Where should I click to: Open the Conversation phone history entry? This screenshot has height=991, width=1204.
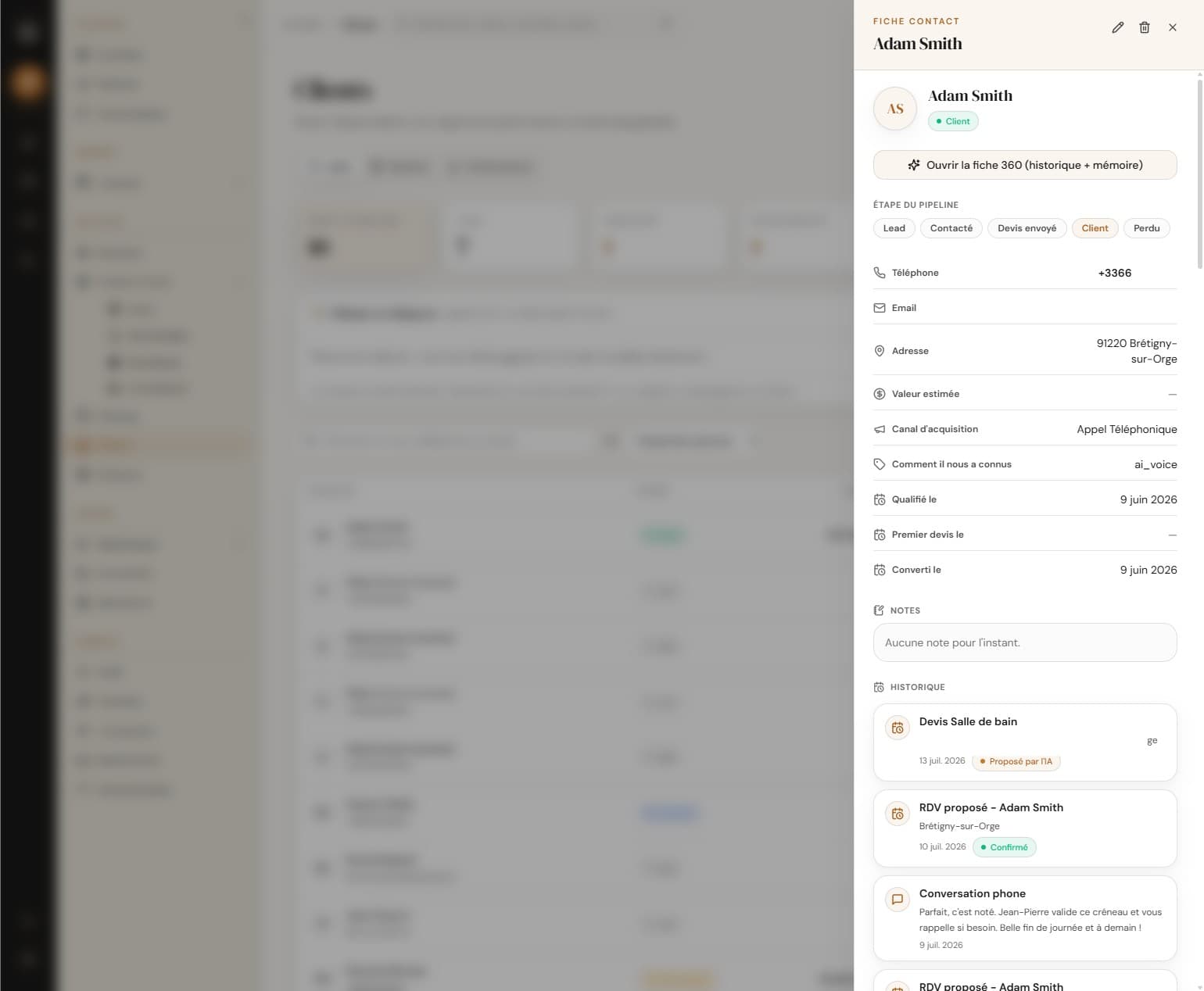(x=1025, y=918)
